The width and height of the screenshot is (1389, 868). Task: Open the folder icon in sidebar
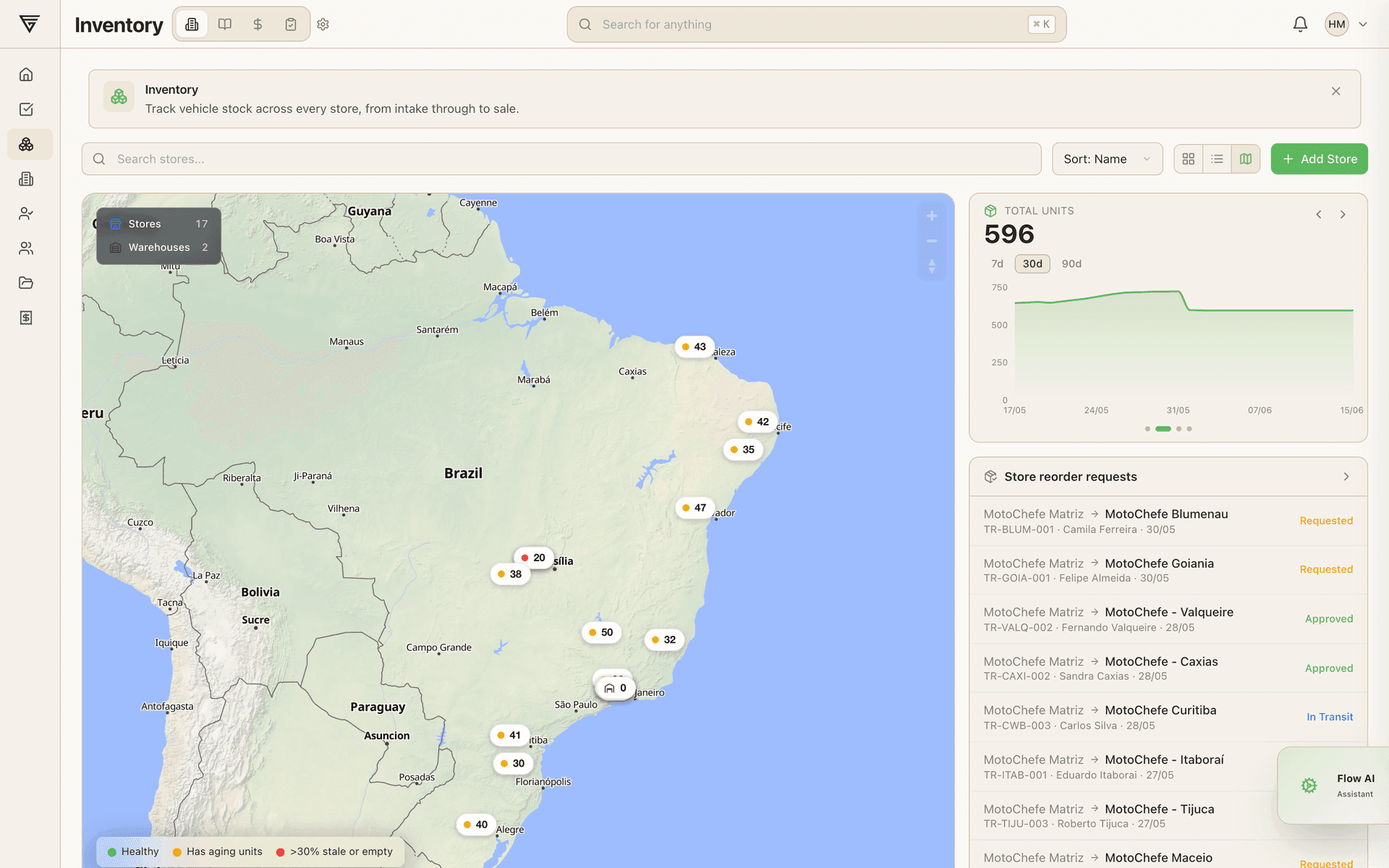26,283
